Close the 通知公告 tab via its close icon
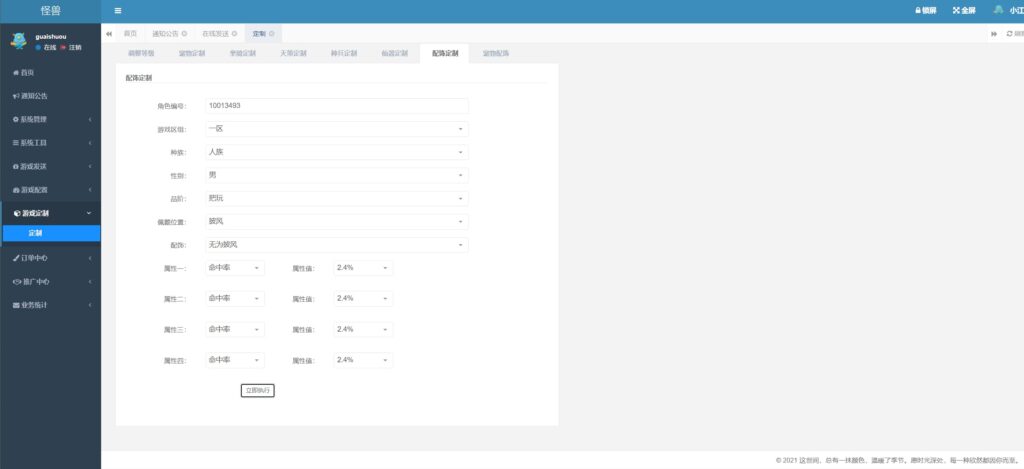The image size is (1024, 469). tap(184, 34)
